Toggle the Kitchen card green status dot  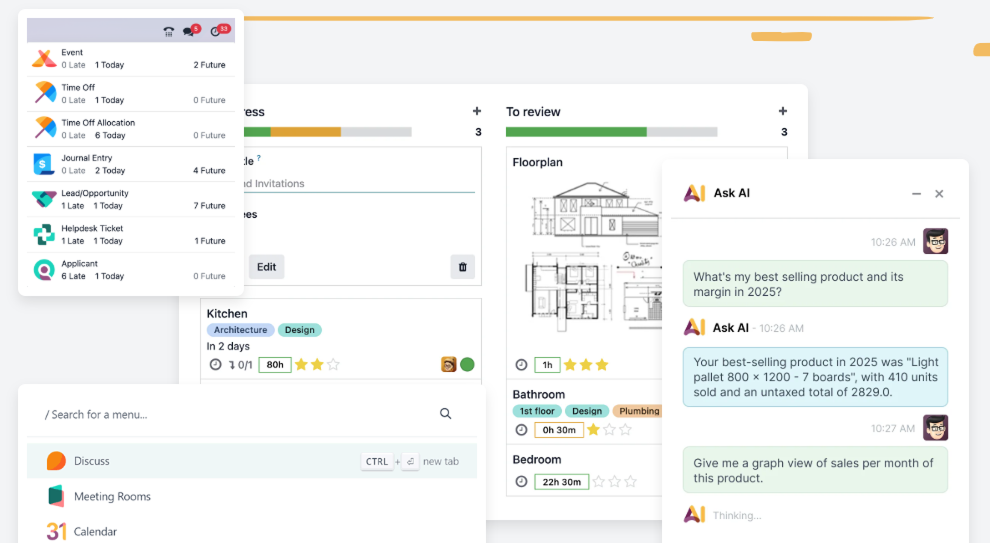click(467, 365)
